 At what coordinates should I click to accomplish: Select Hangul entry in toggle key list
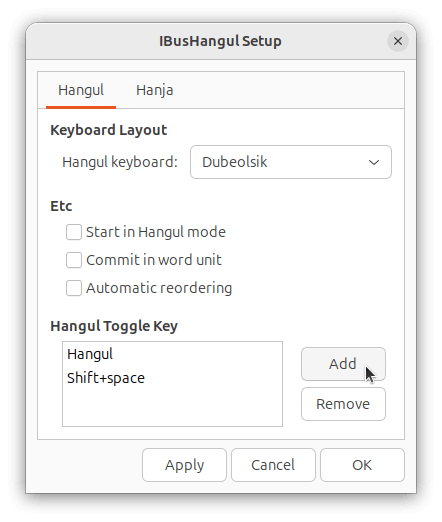(172, 354)
